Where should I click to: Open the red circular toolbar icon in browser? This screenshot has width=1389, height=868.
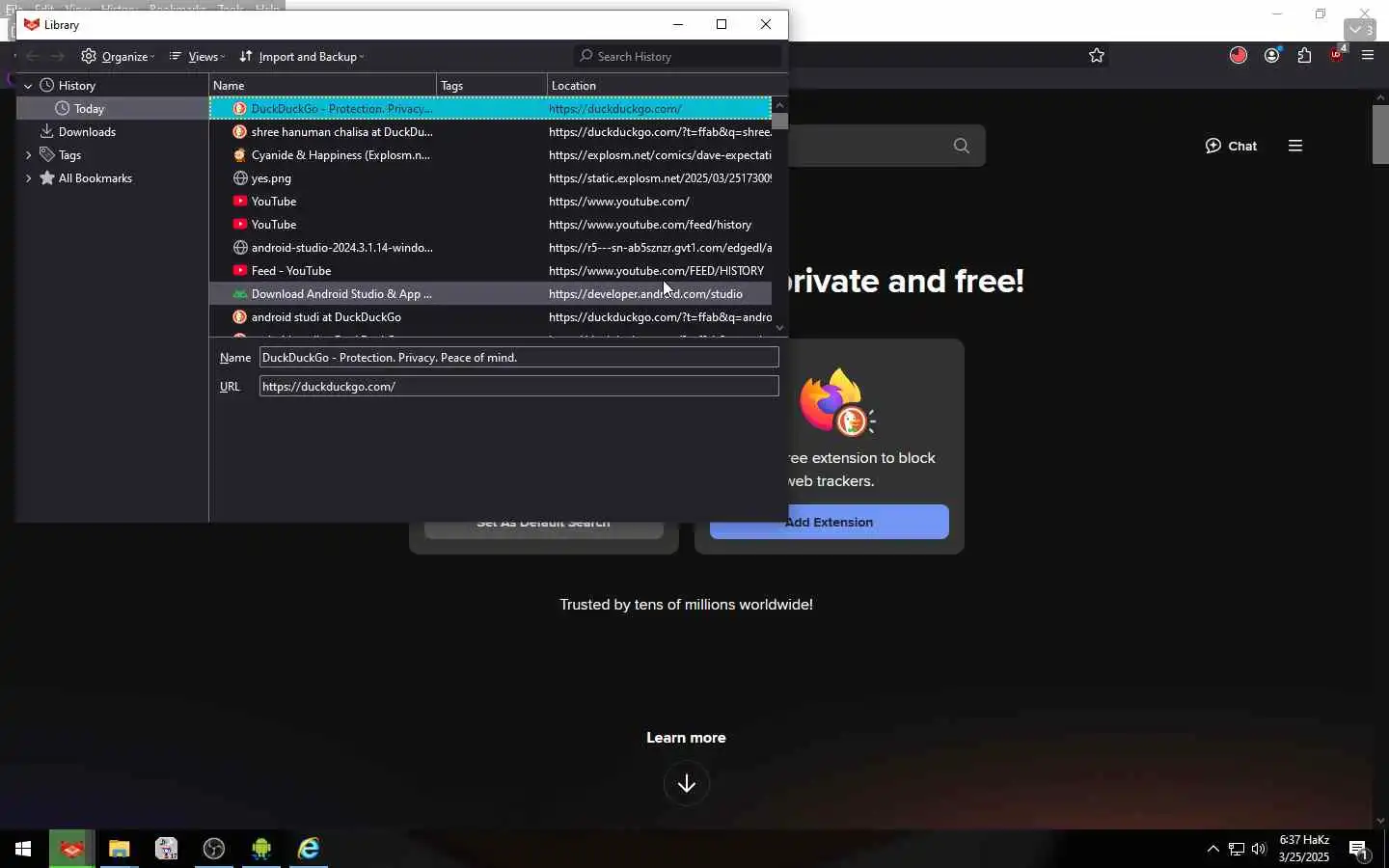[x=1239, y=56]
